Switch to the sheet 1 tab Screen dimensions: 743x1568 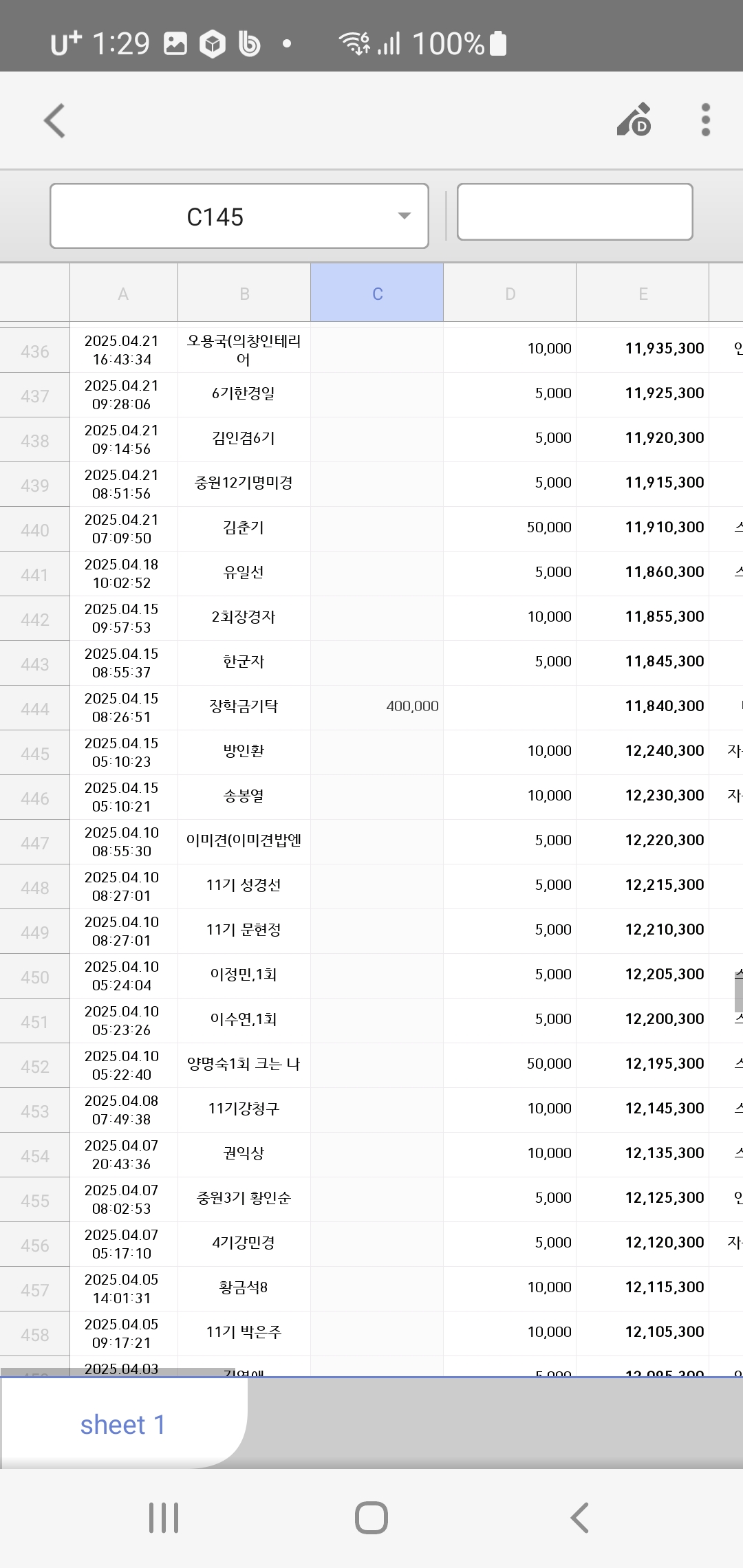coord(122,1424)
